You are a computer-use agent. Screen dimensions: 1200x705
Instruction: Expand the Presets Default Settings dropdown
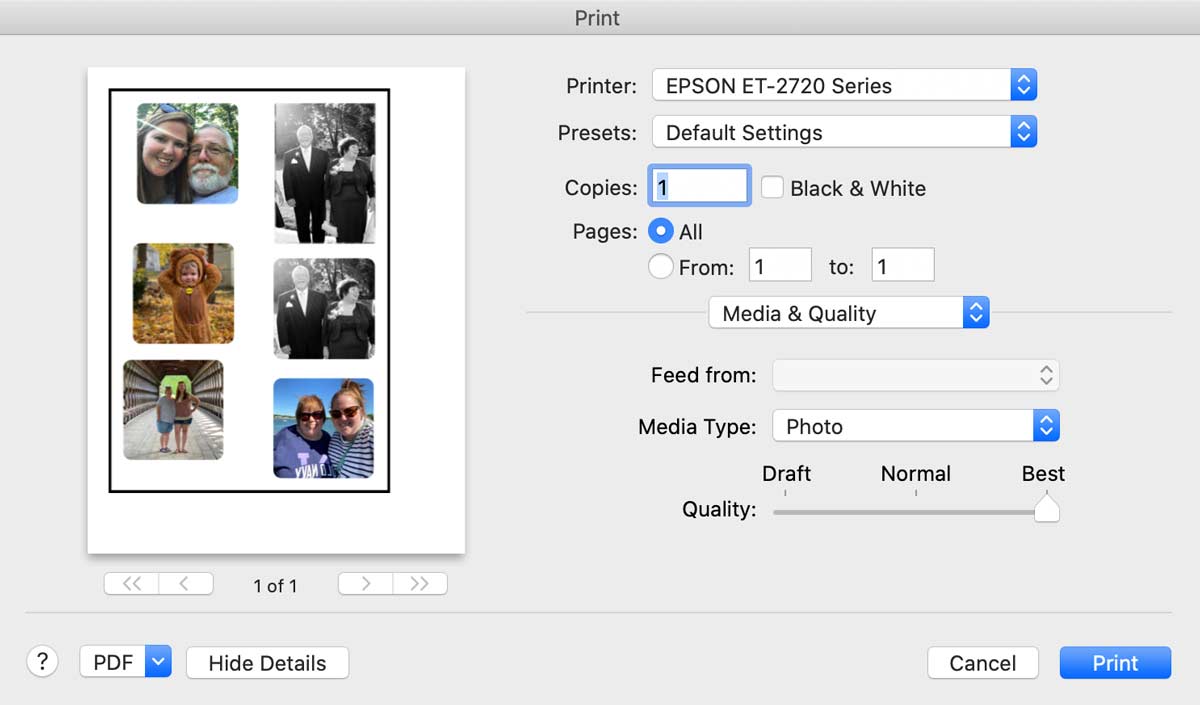[x=843, y=133]
